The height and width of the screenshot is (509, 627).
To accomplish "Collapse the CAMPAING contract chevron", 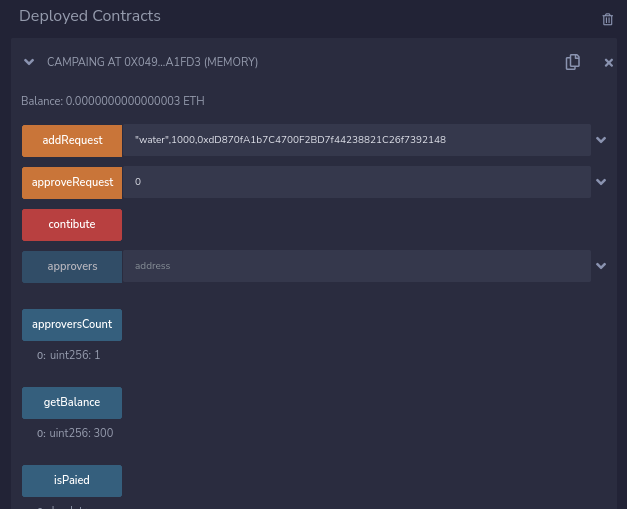I will pos(29,62).
